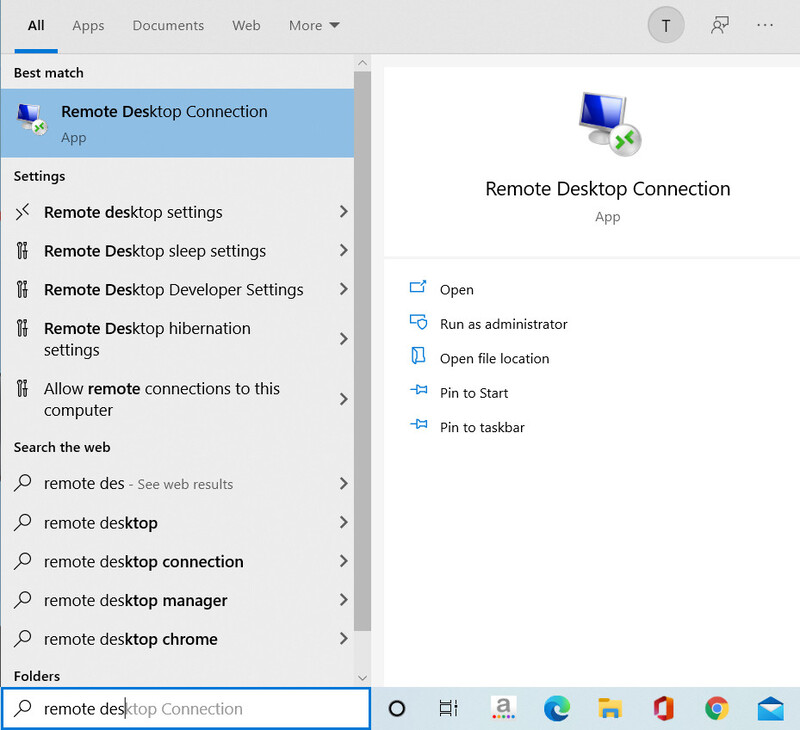Click the Run as administrator shield icon
This screenshot has height=730, width=800.
pos(418,321)
